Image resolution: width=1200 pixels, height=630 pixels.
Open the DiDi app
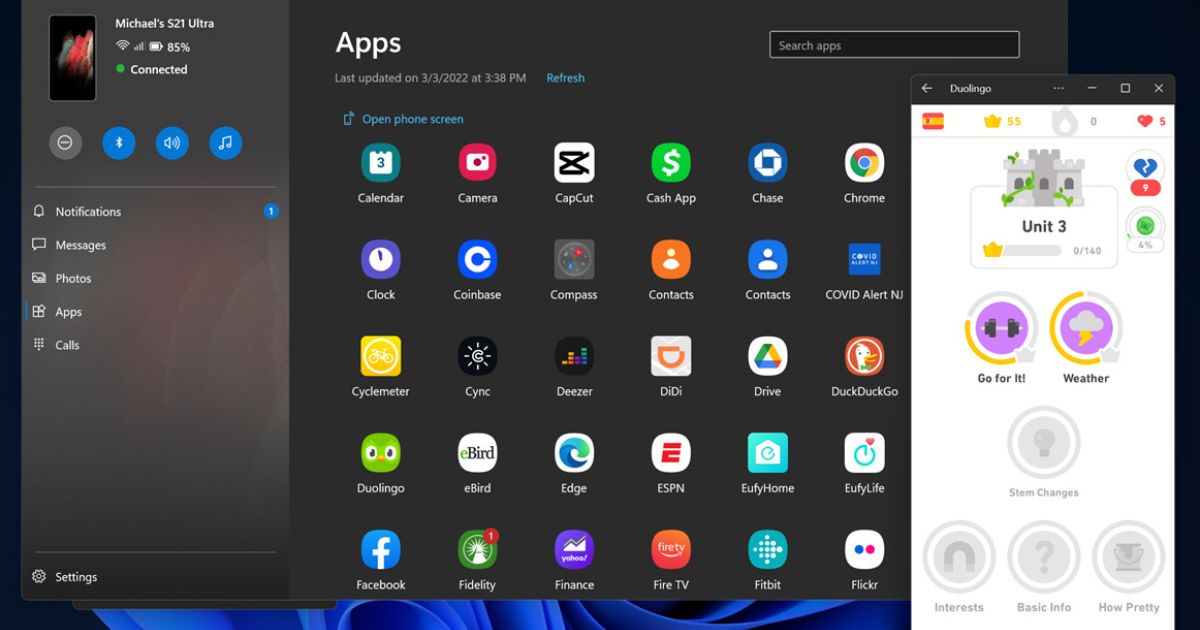[x=671, y=356]
